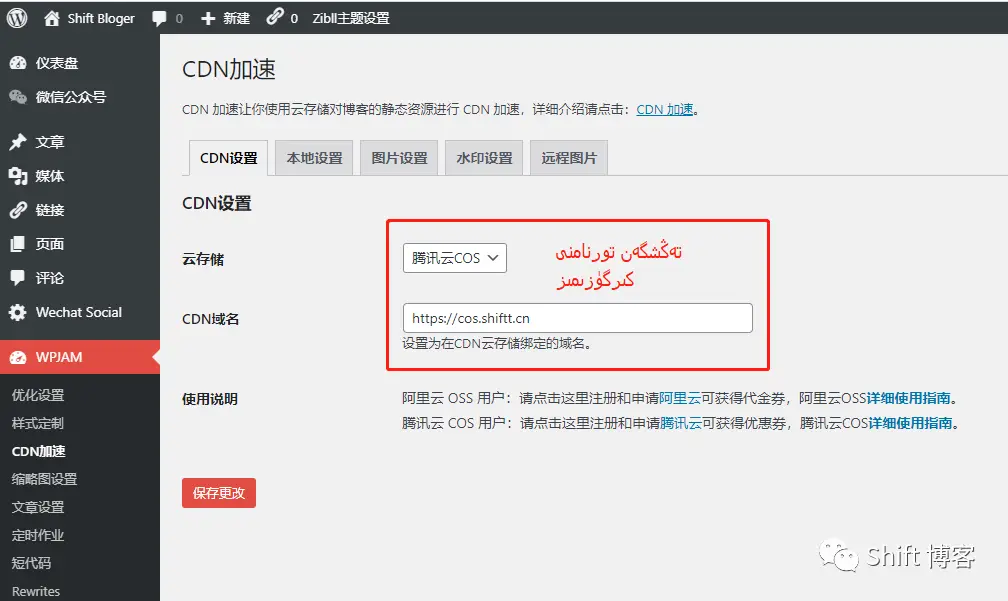1008x601 pixels.
Task: Open the comments icon in the top bar
Action: click(x=158, y=17)
